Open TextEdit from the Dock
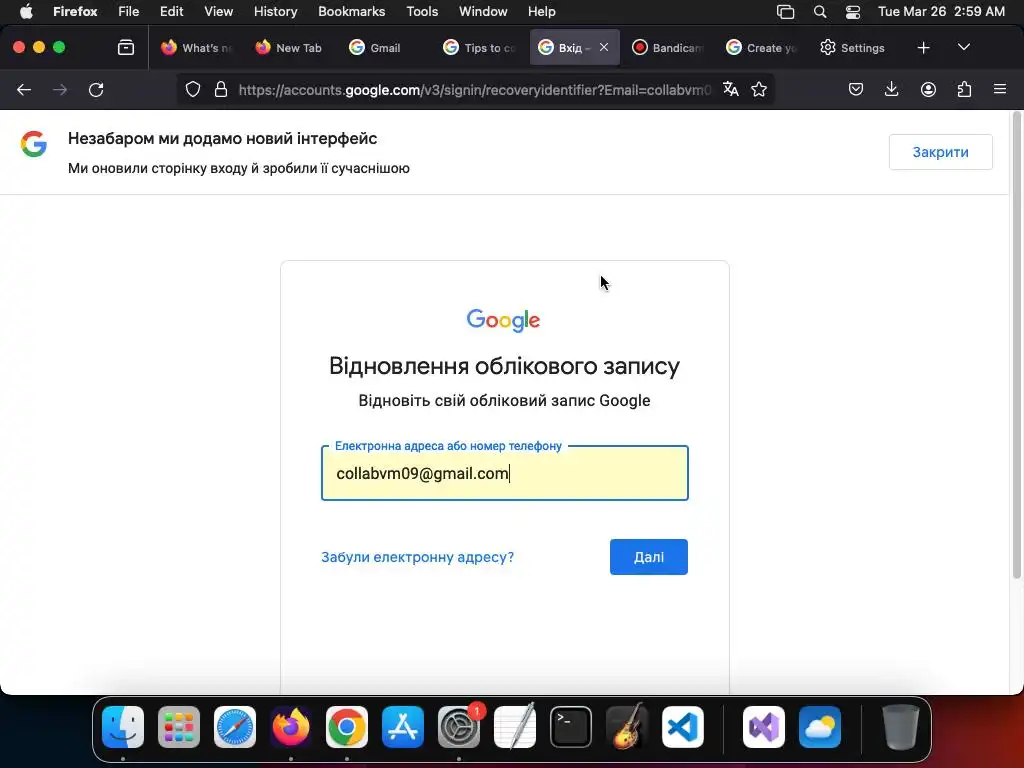This screenshot has height=768, width=1024. pyautogui.click(x=515, y=727)
